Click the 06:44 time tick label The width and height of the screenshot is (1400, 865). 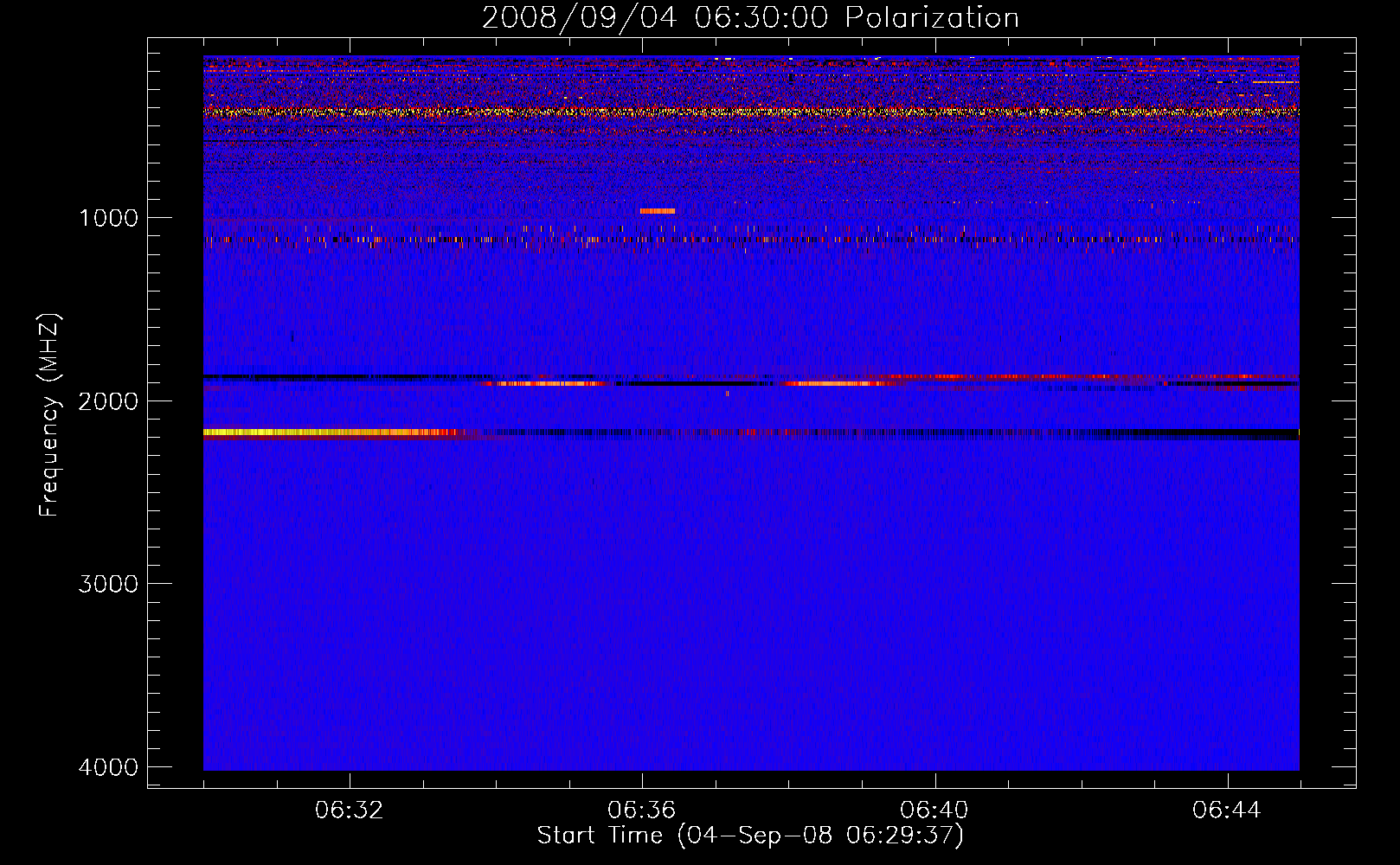tap(1226, 811)
